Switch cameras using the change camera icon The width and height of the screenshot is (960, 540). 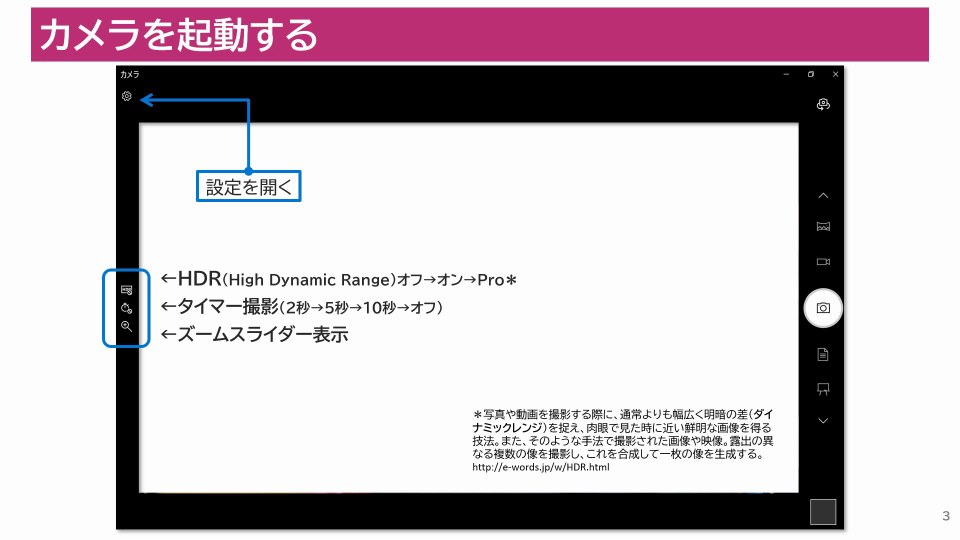[823, 104]
